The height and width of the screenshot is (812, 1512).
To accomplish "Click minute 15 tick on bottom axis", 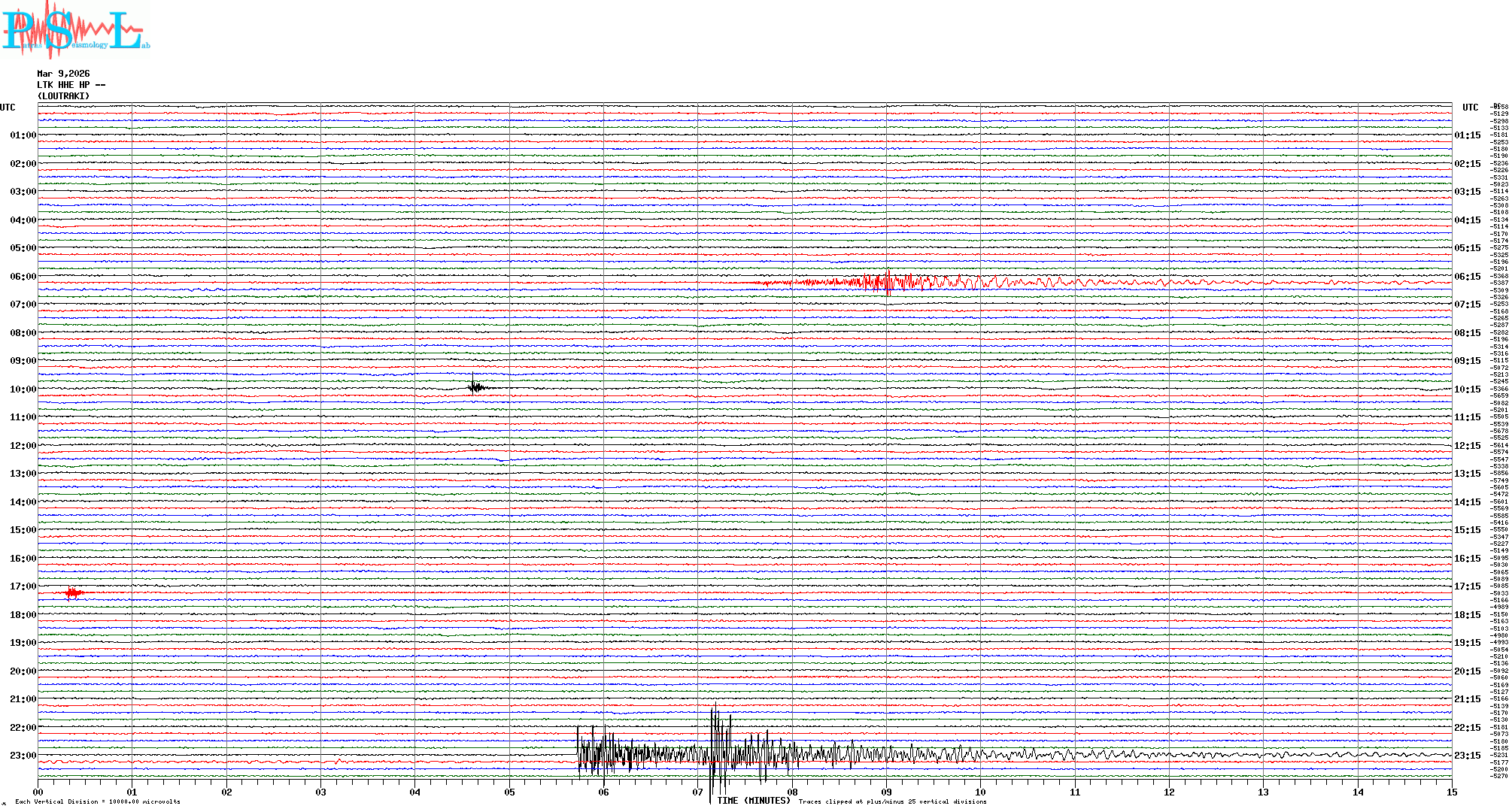I will point(1451,792).
